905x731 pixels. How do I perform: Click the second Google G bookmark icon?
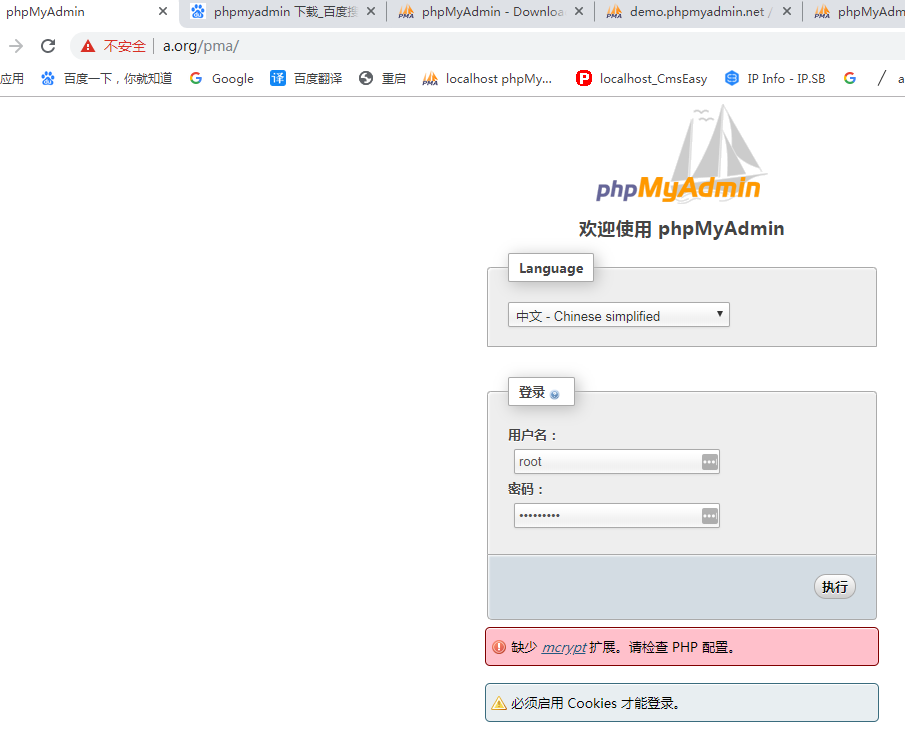850,78
